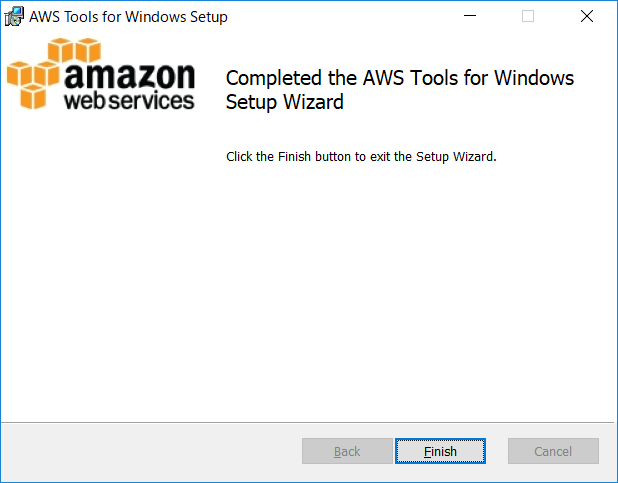Click the grayed-out Back button
This screenshot has width=618, height=483.
point(347,451)
